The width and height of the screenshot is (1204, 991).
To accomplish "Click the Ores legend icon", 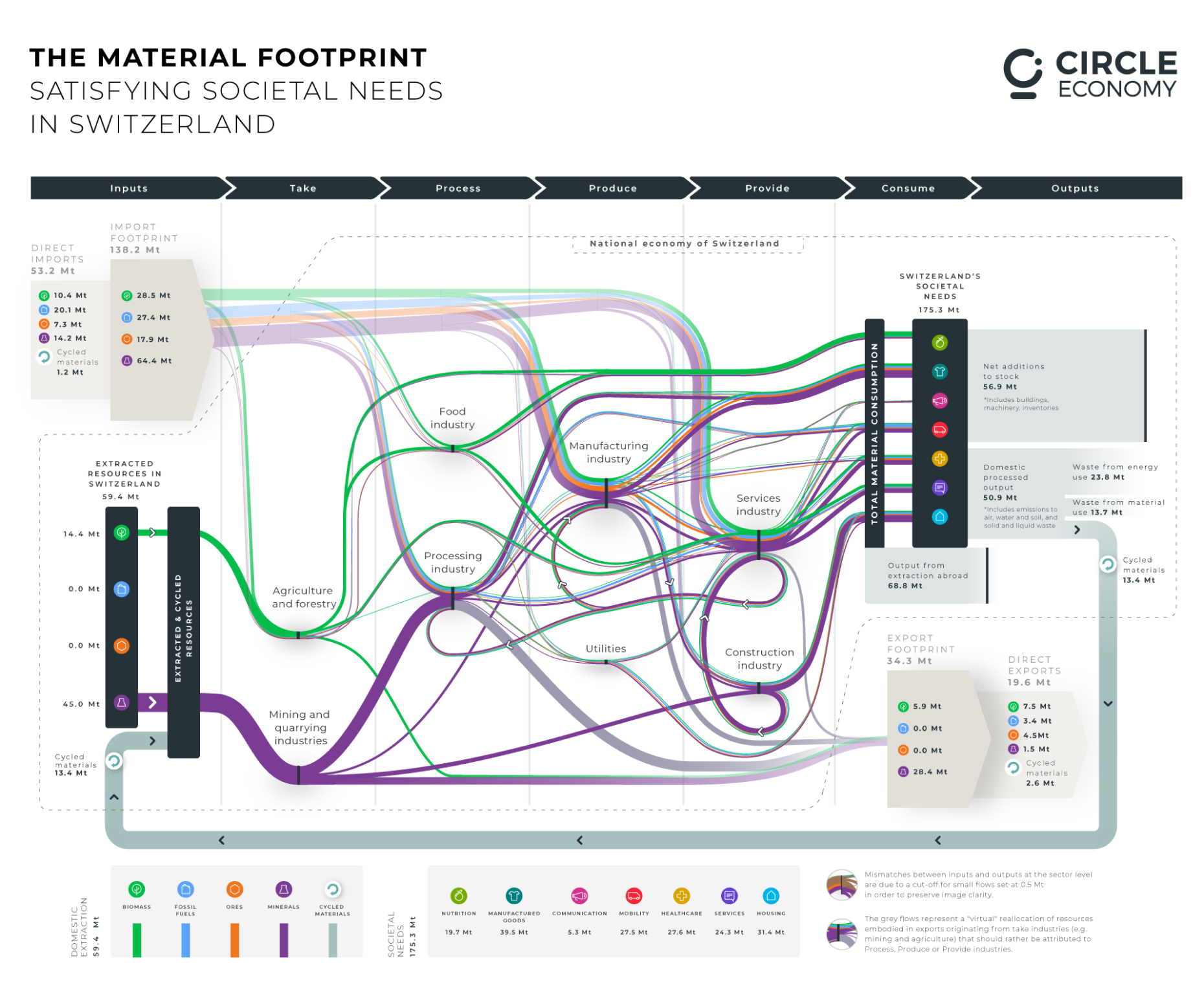I will coord(234,889).
